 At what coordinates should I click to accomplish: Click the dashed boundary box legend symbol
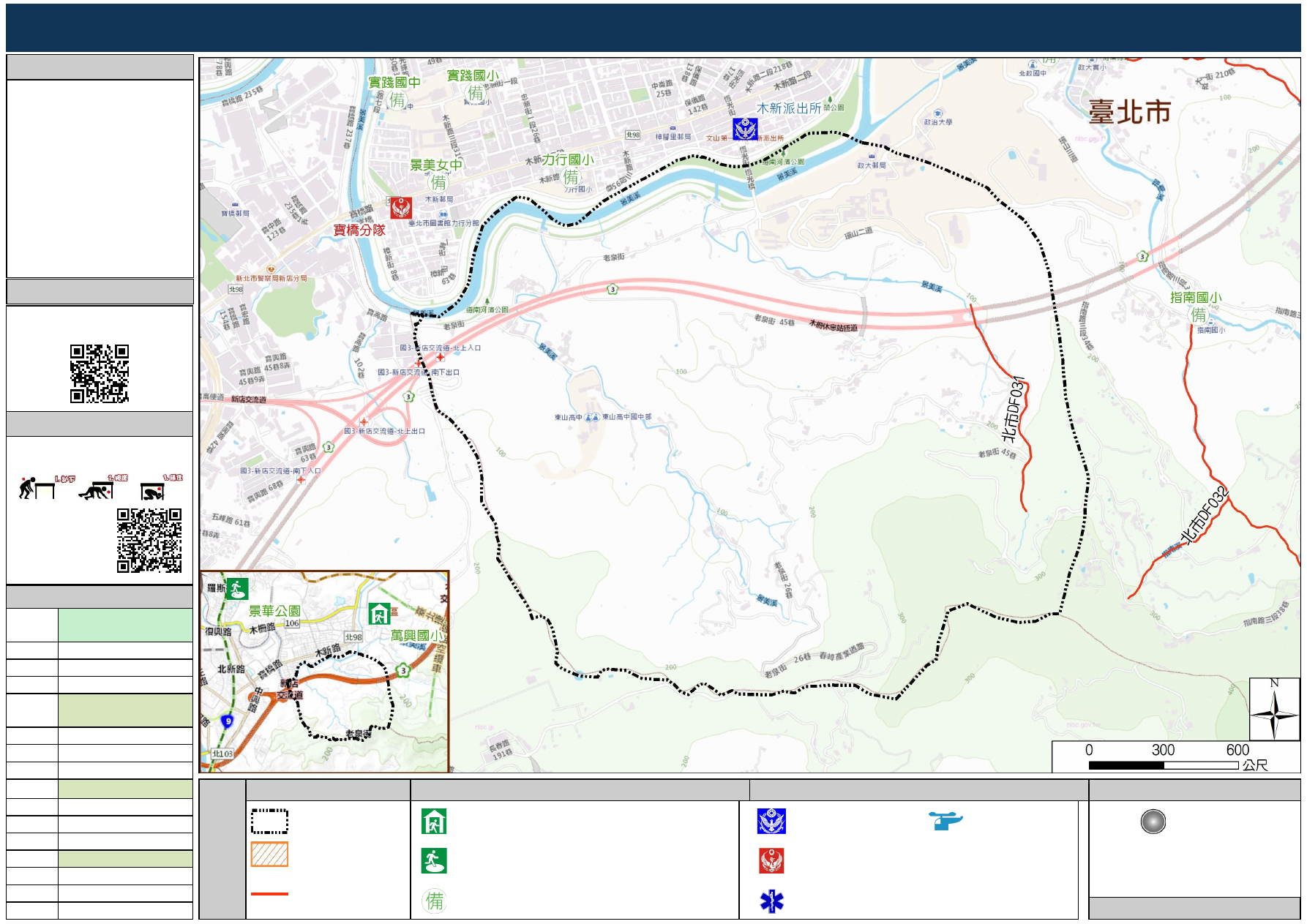coord(269,822)
